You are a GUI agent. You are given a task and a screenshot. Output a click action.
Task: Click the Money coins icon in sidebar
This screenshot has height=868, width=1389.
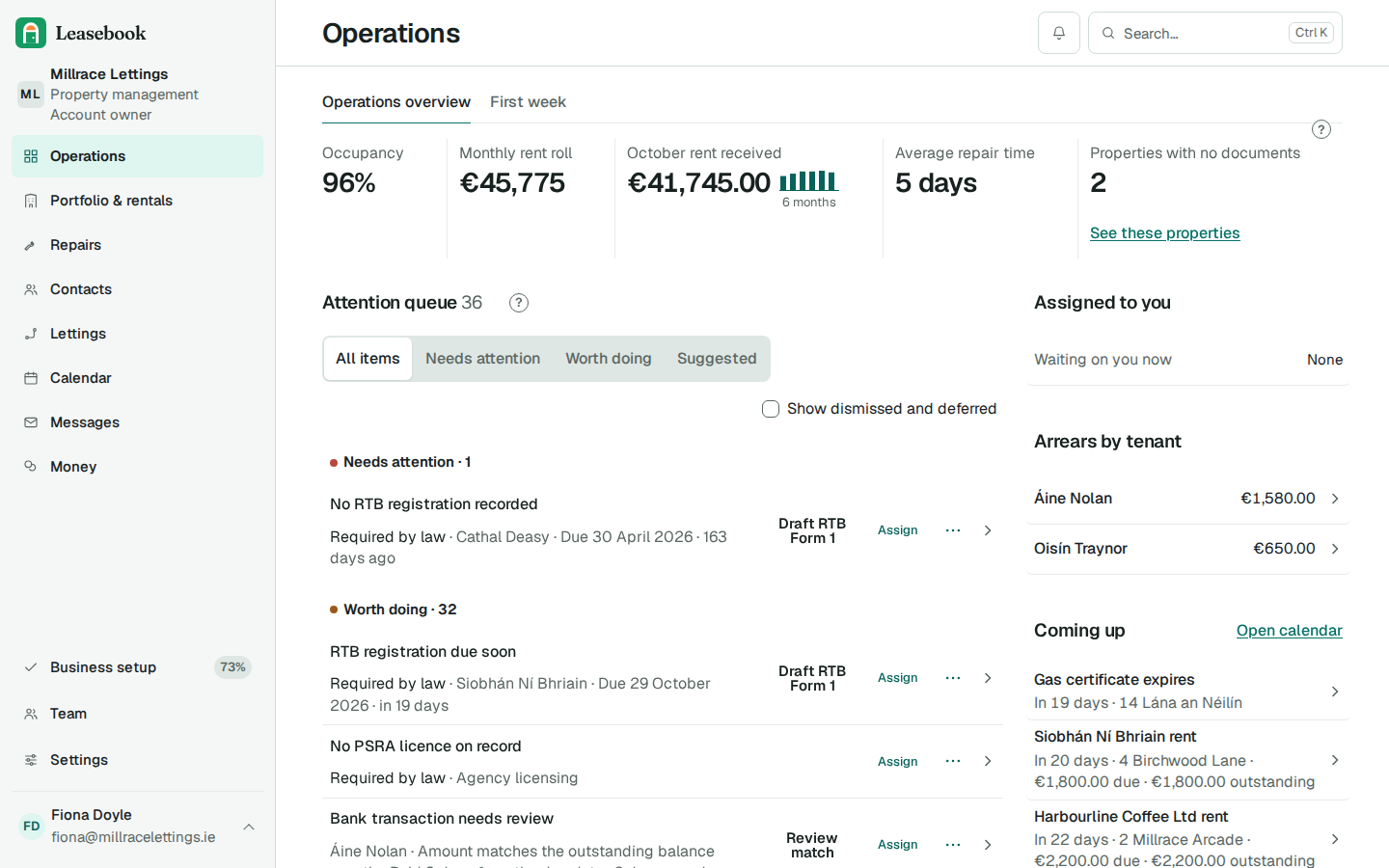(31, 467)
